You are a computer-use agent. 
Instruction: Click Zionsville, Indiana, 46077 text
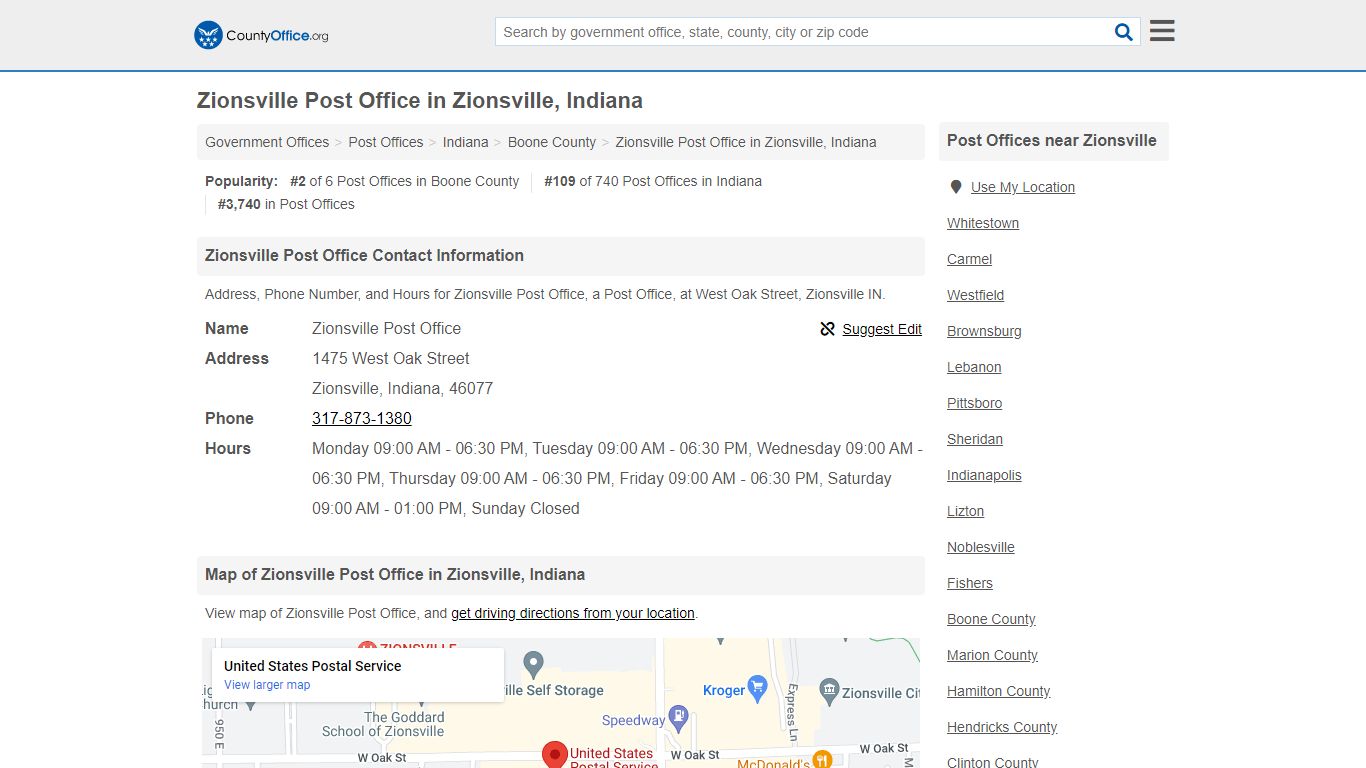coord(402,388)
